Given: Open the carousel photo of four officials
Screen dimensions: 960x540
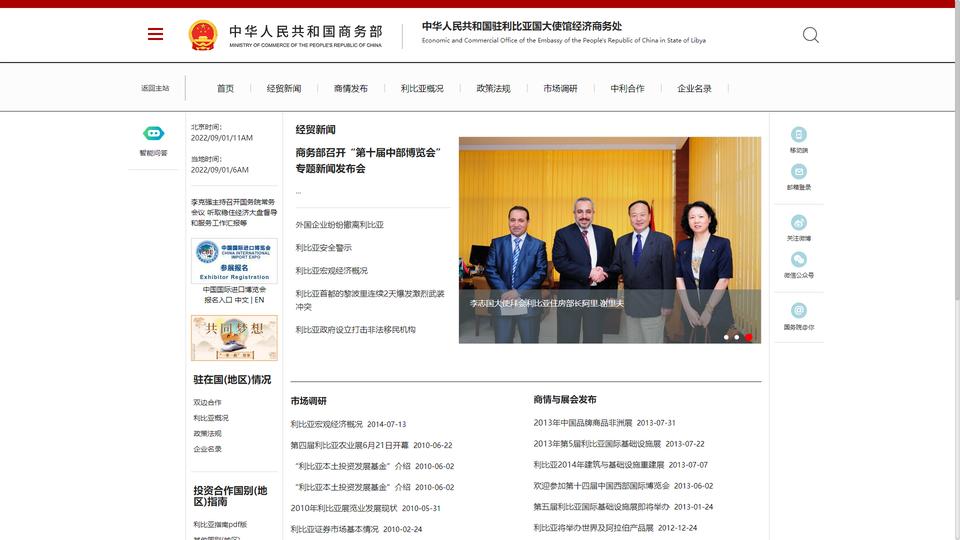Looking at the screenshot, I should click(610, 239).
